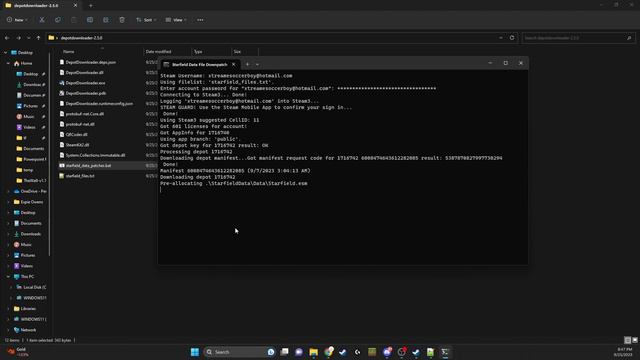Image resolution: width=640 pixels, height=360 pixels.
Task: Open the Sort dropdown in File Explorer
Action: click(146, 20)
